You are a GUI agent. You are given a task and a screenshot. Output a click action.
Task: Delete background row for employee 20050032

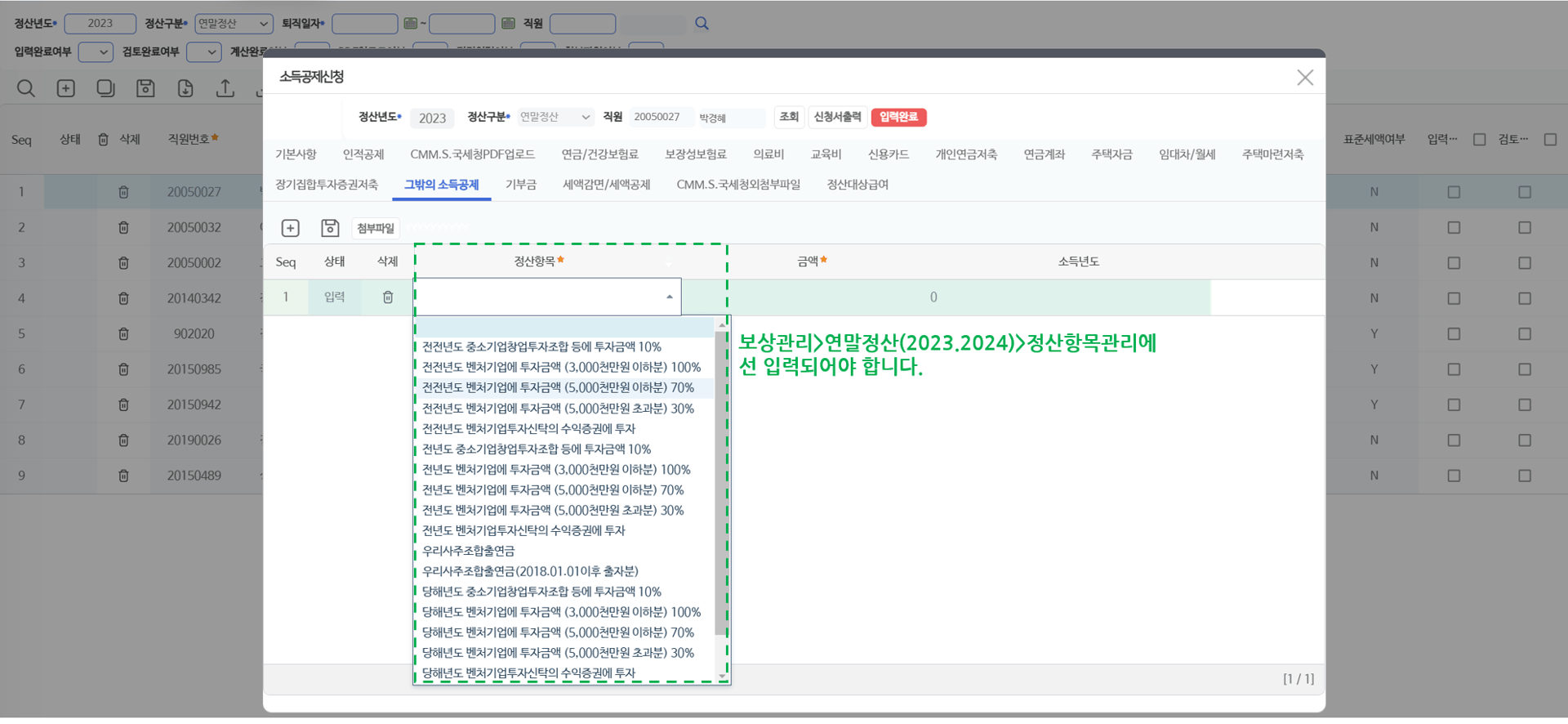click(x=123, y=227)
